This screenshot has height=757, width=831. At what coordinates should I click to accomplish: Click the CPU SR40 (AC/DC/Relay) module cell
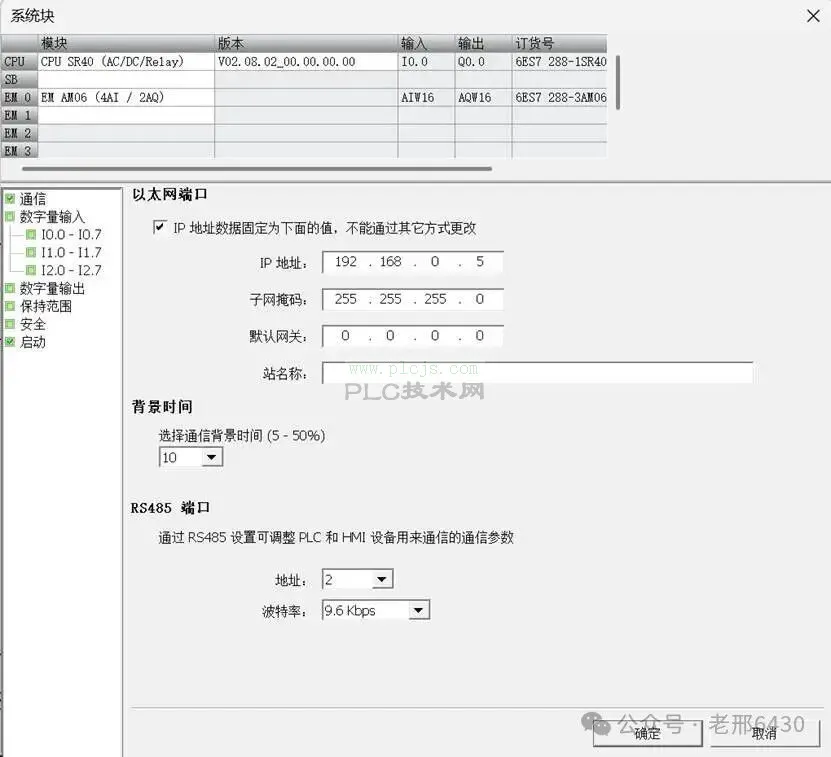click(126, 61)
